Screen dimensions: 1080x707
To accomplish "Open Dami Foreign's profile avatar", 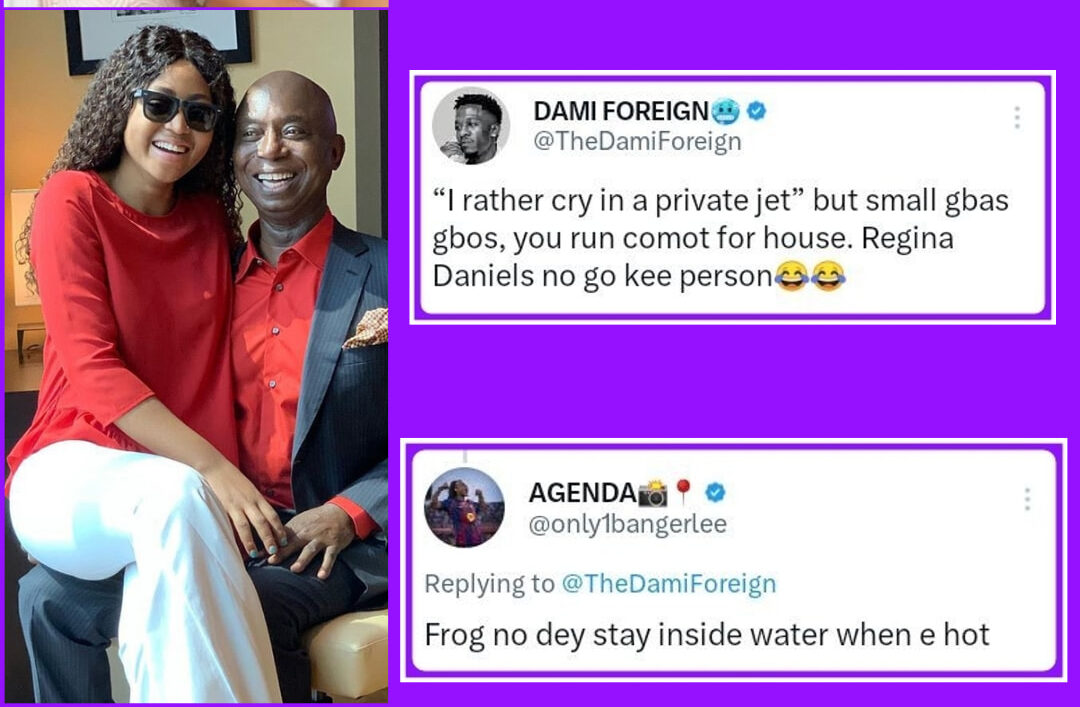I will [470, 126].
